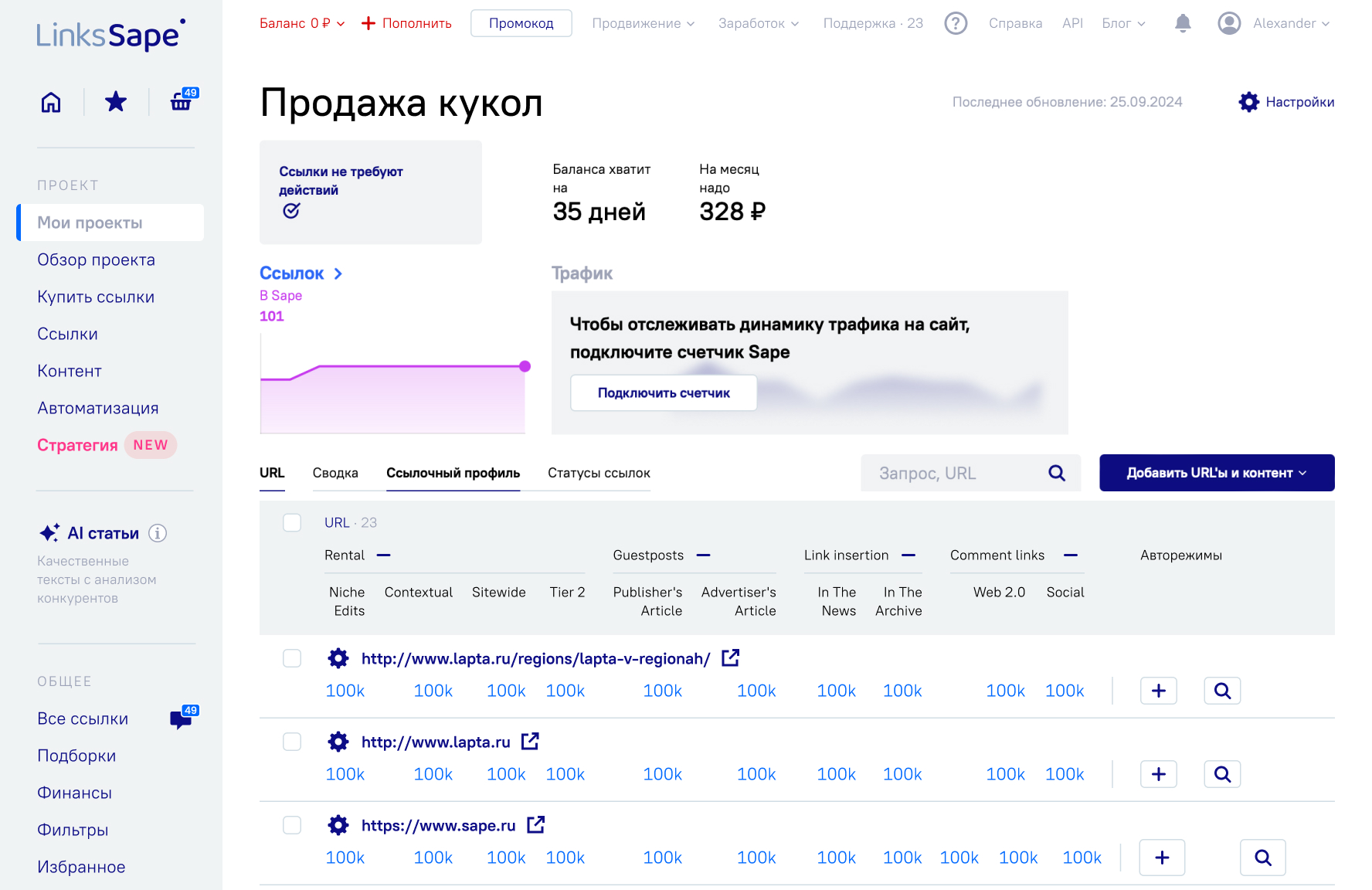Open Добавить URL'ы и контент dropdown

click(1217, 473)
